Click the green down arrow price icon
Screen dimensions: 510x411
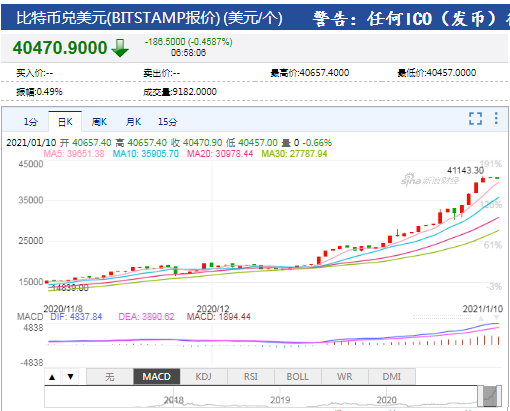point(120,48)
